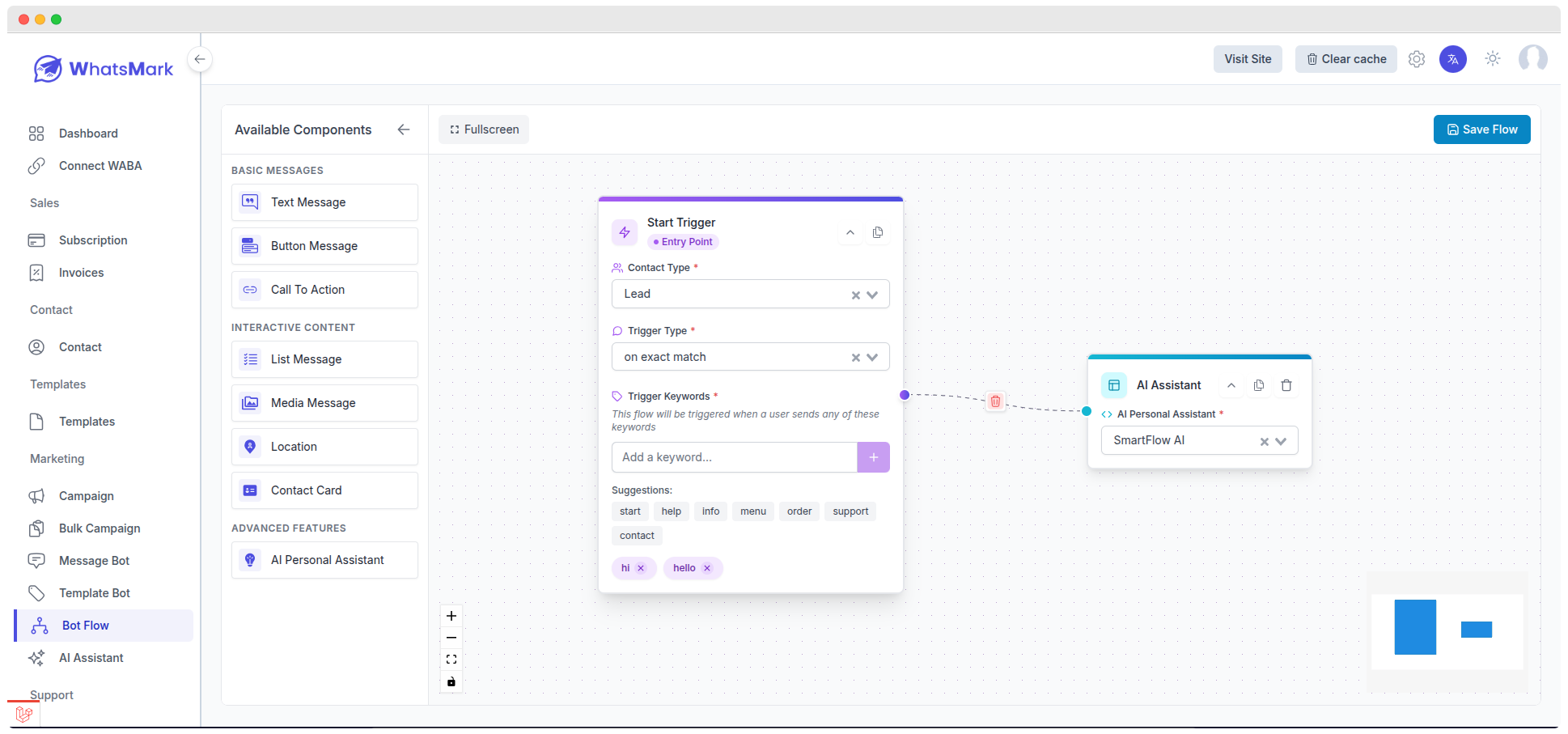Toggle canvas interactivity lock

coord(451,681)
